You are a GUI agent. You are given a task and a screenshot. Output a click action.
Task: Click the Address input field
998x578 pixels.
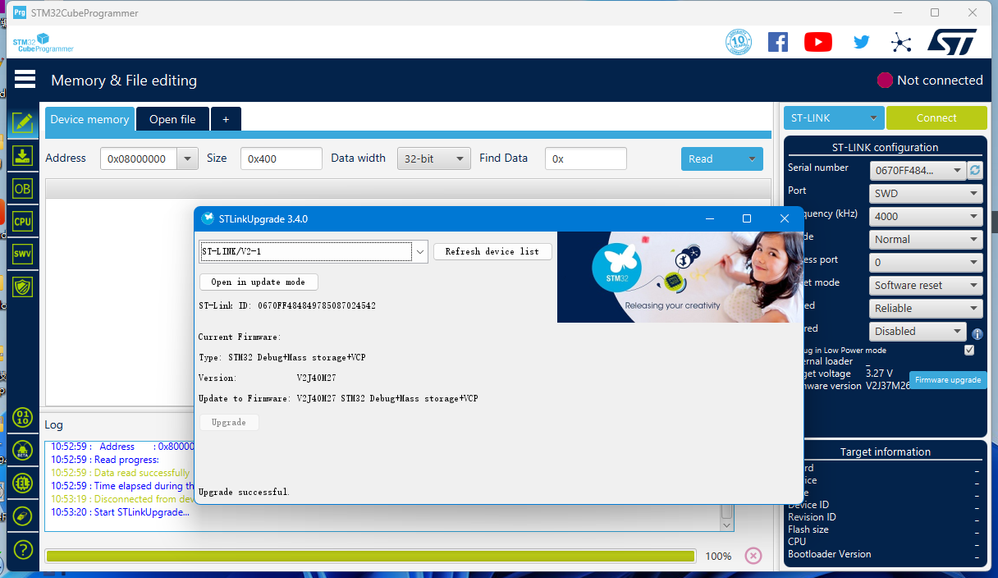[138, 159]
